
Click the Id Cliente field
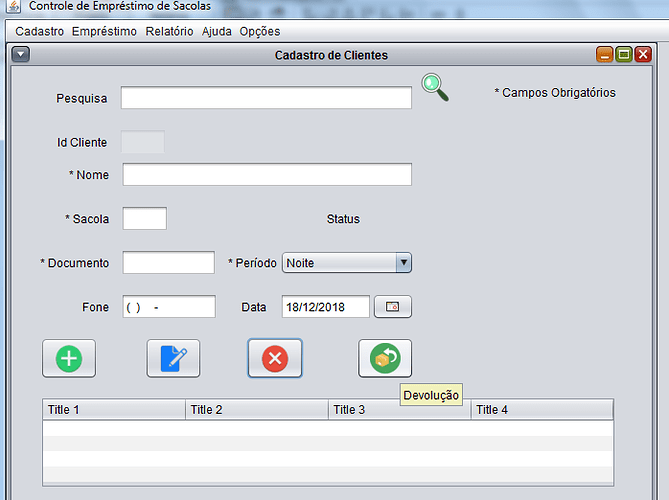tap(143, 142)
